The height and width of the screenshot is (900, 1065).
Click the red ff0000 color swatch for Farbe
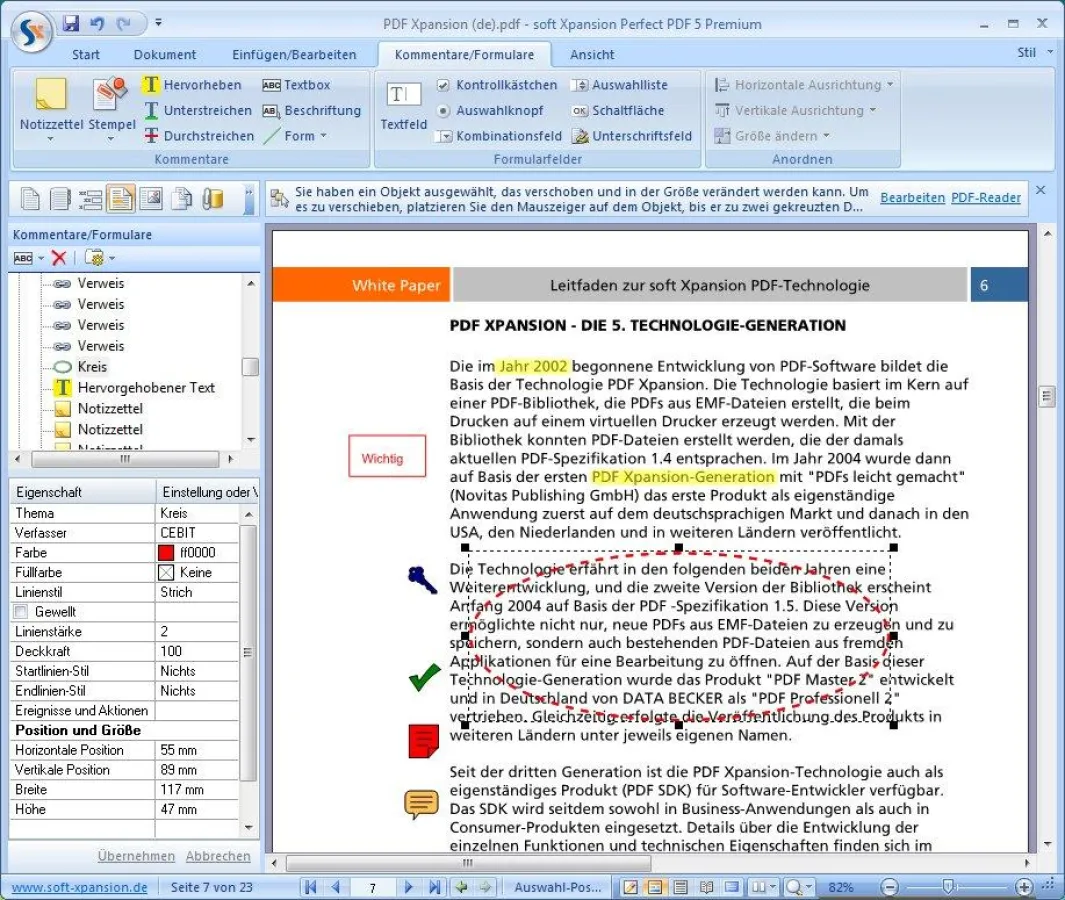tap(167, 552)
